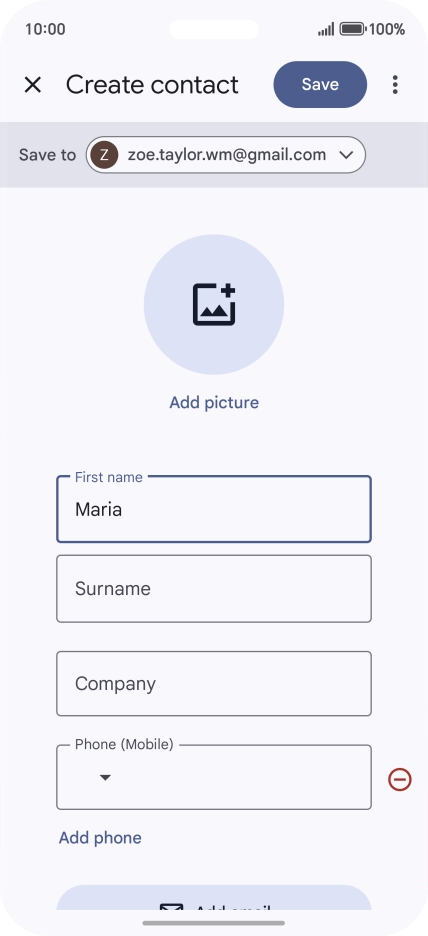The height and width of the screenshot is (936, 428).
Task: Tap the bottom home gesture bar
Action: click(214, 923)
